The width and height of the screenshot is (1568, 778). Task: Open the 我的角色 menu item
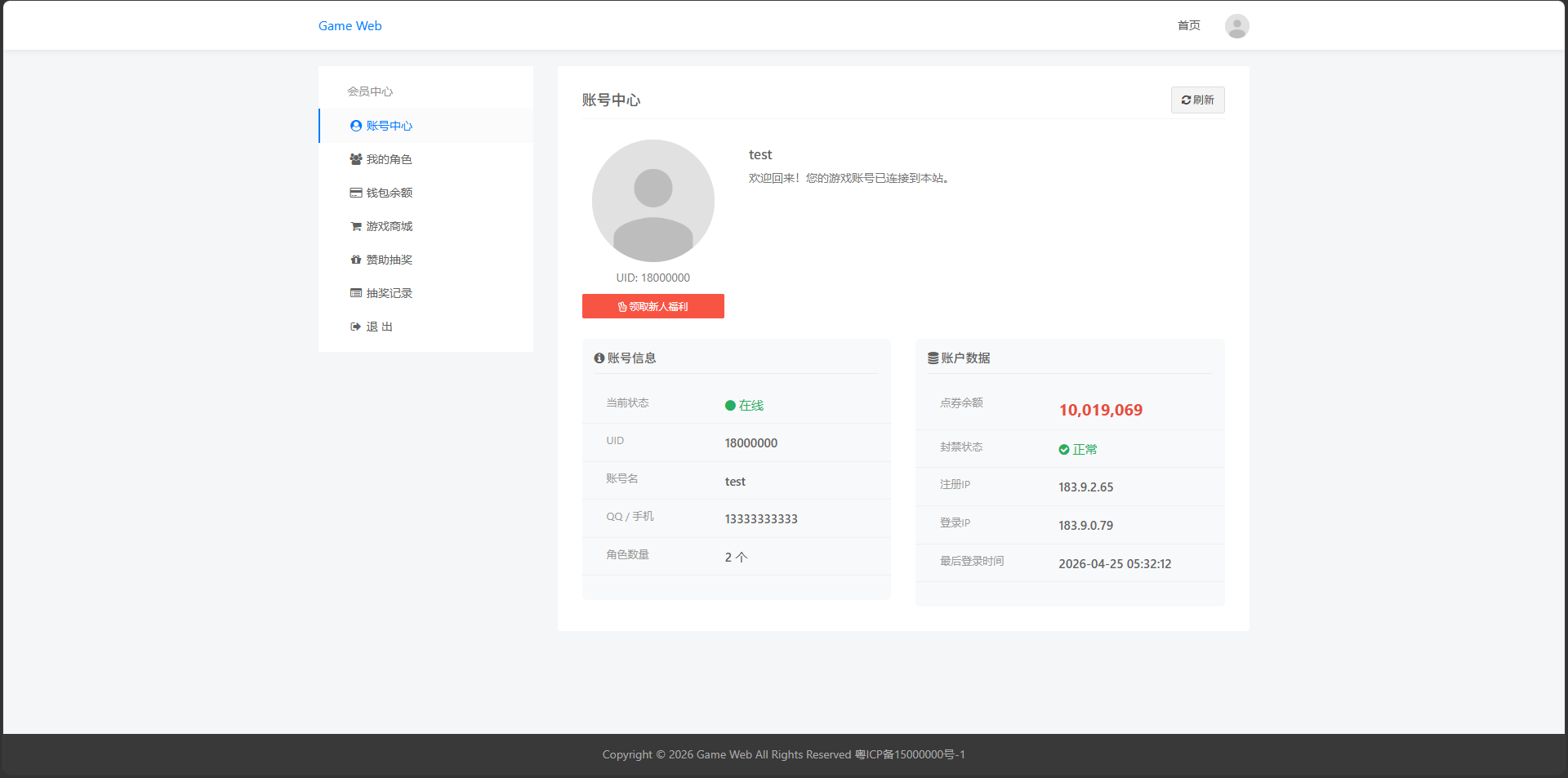pyautogui.click(x=389, y=159)
